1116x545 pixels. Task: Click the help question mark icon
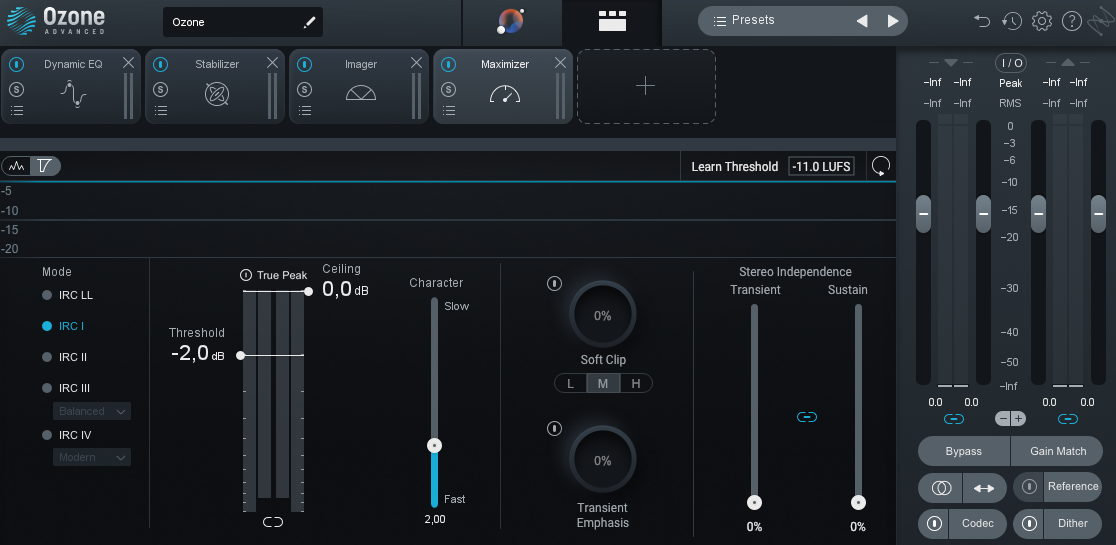tap(1071, 21)
